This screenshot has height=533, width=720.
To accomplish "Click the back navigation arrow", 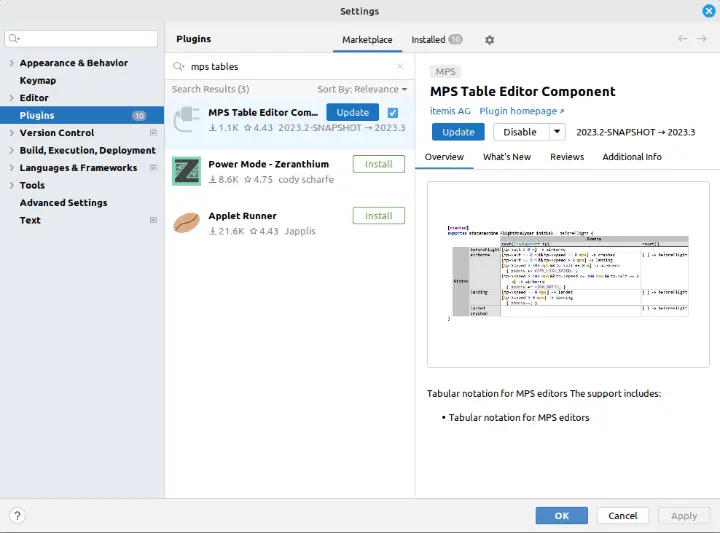I will (x=682, y=39).
